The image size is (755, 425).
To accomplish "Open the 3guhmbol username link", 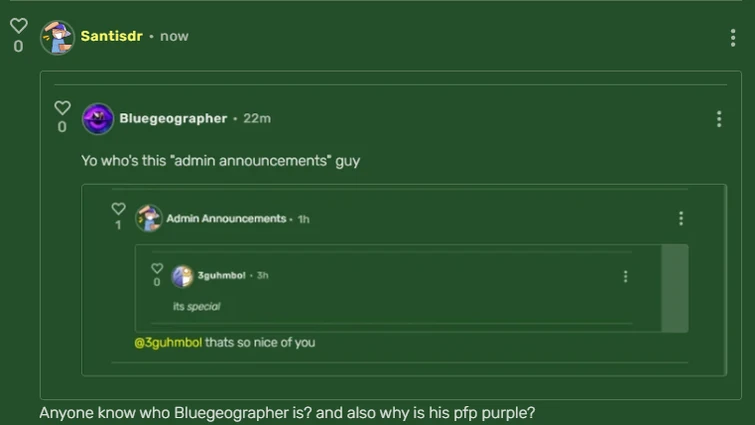I will pos(221,275).
